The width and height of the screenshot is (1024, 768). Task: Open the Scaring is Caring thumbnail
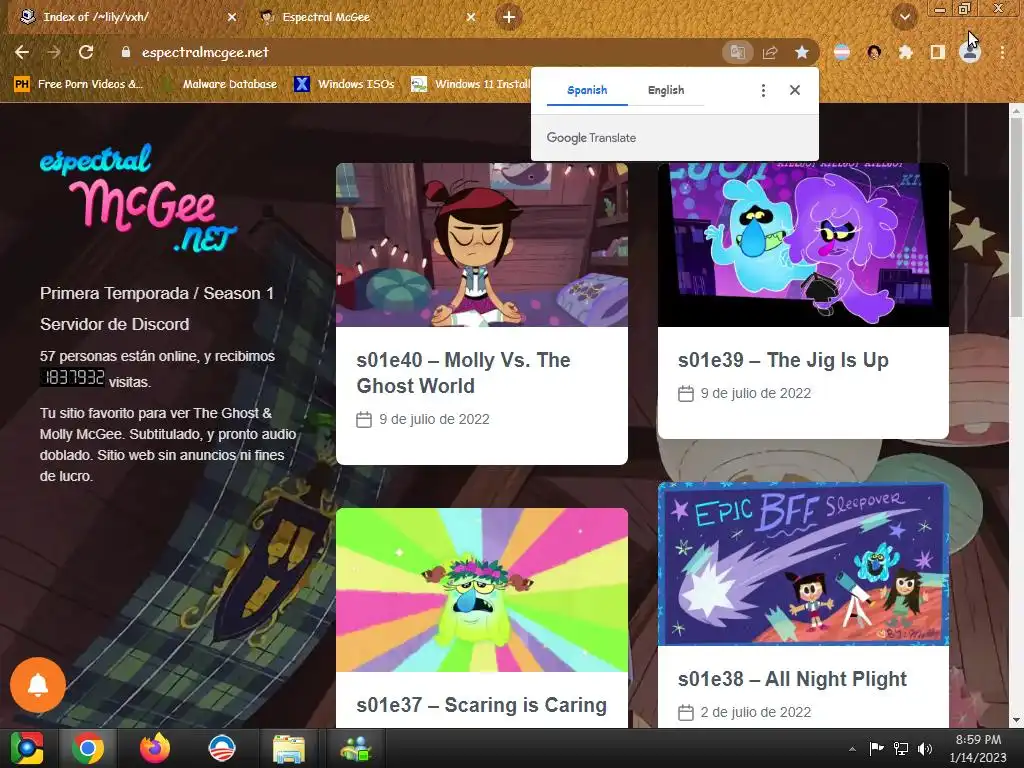tap(482, 590)
